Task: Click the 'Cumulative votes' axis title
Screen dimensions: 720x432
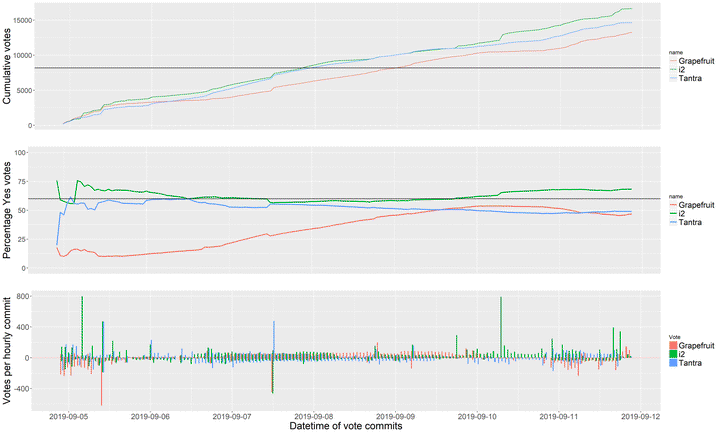Action: coord(7,67)
